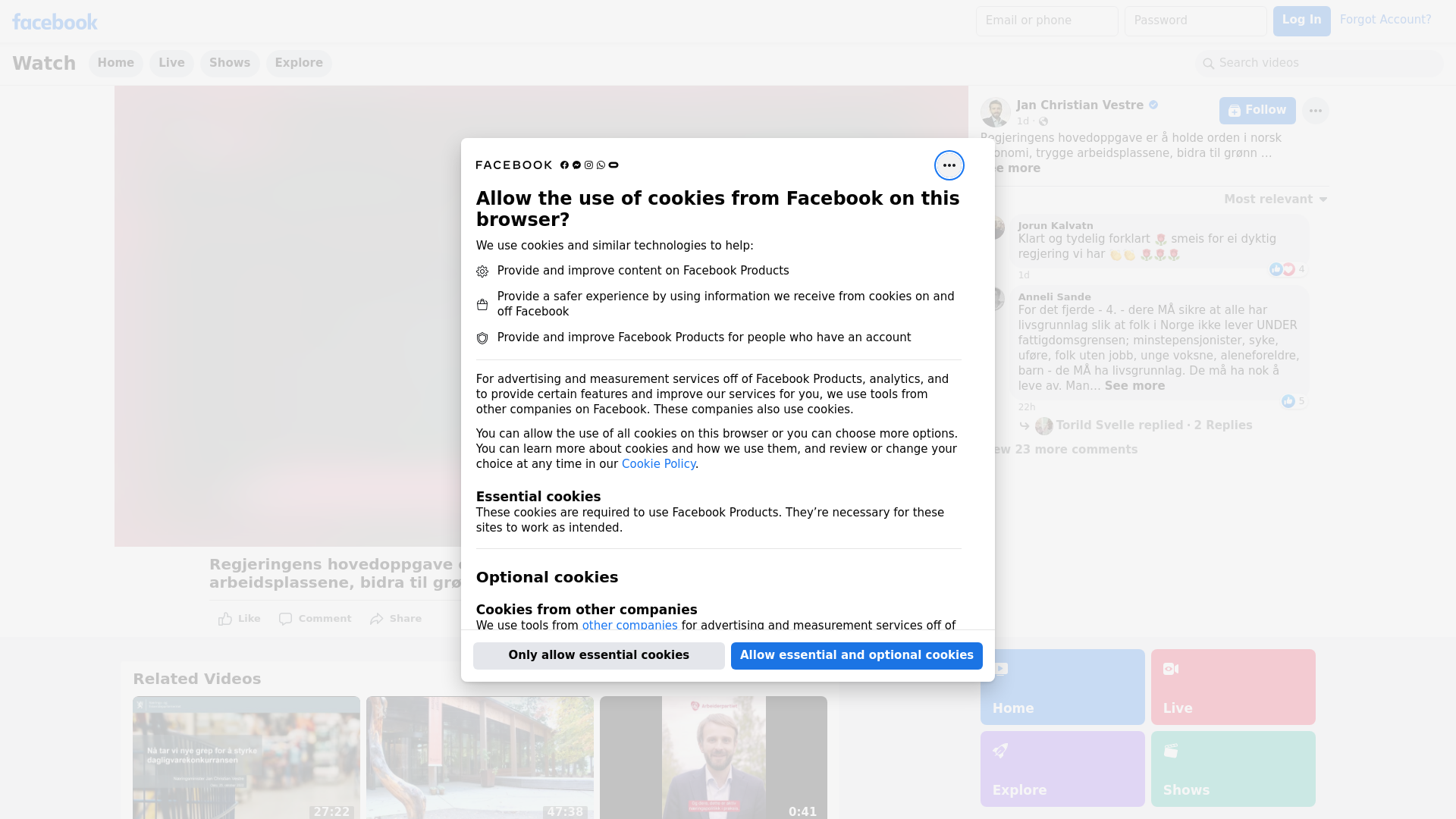Image resolution: width=1456 pixels, height=819 pixels.
Task: Select the Explore tab in Watch navigation
Action: pos(299,63)
